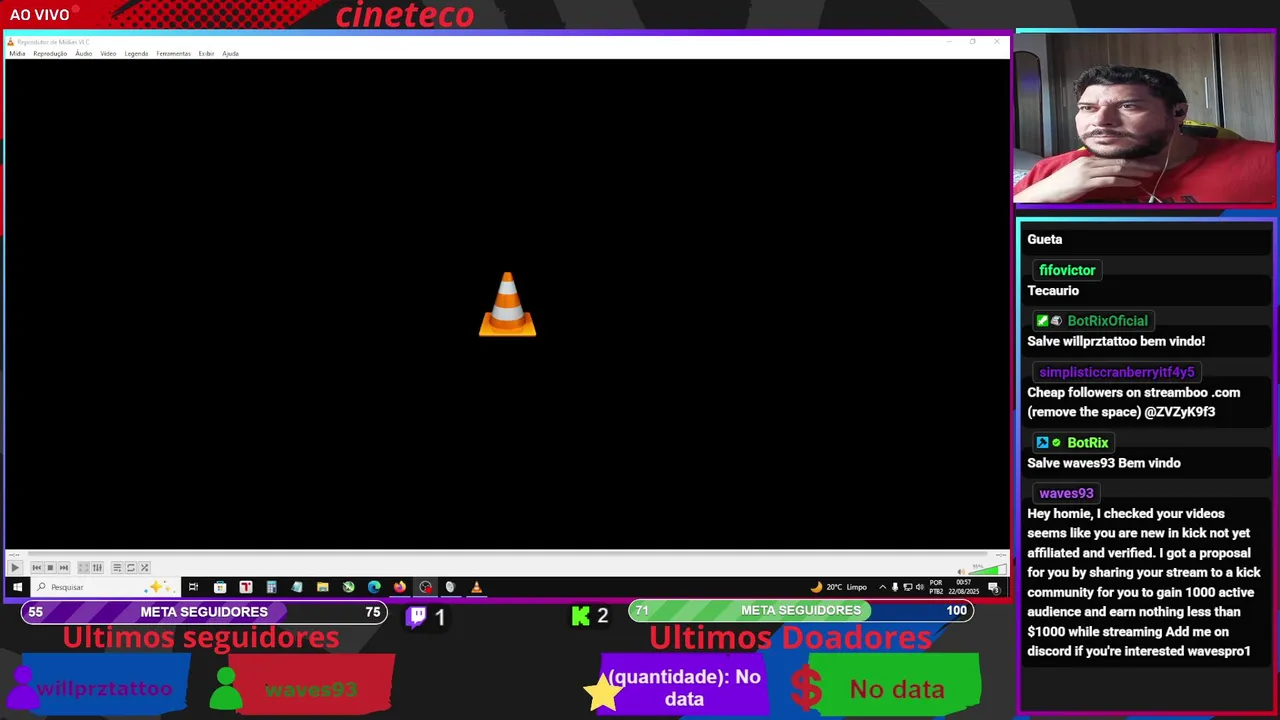
Task: Click the network tray icon
Action: point(908,587)
